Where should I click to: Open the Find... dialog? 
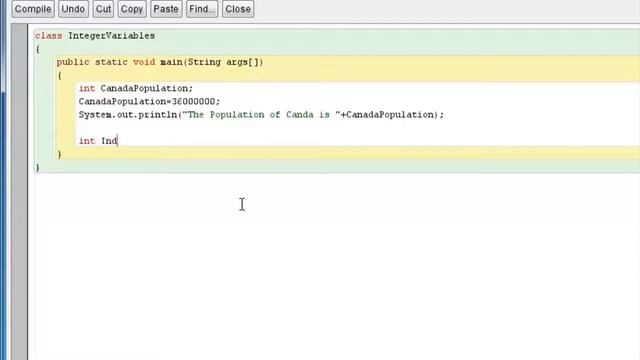pos(202,9)
